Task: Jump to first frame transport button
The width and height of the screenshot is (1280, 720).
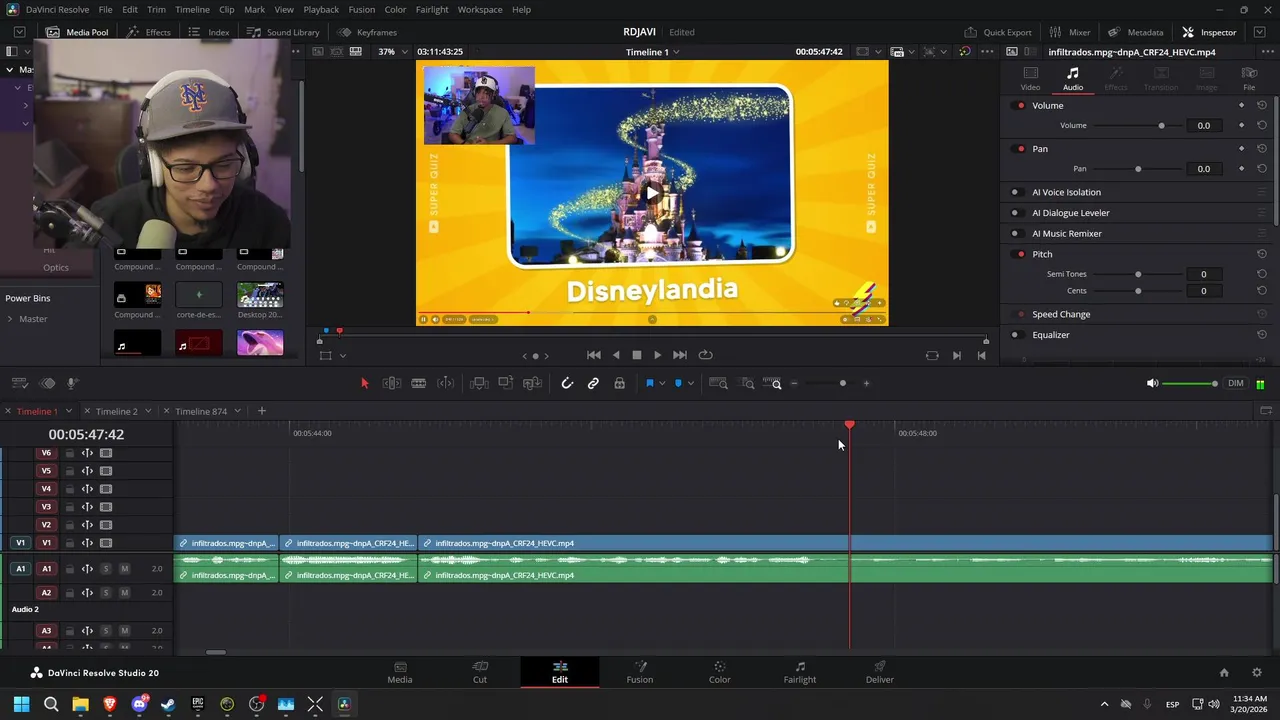Action: point(593,355)
